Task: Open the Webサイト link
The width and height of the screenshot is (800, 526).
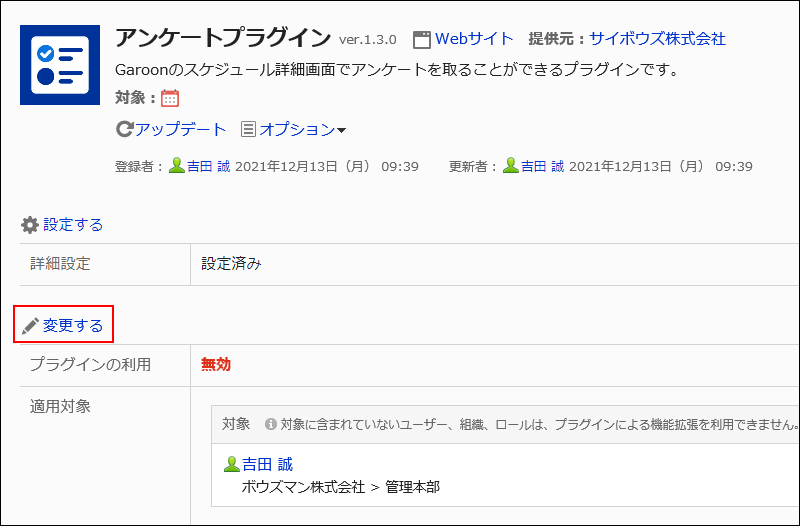Action: [x=474, y=39]
